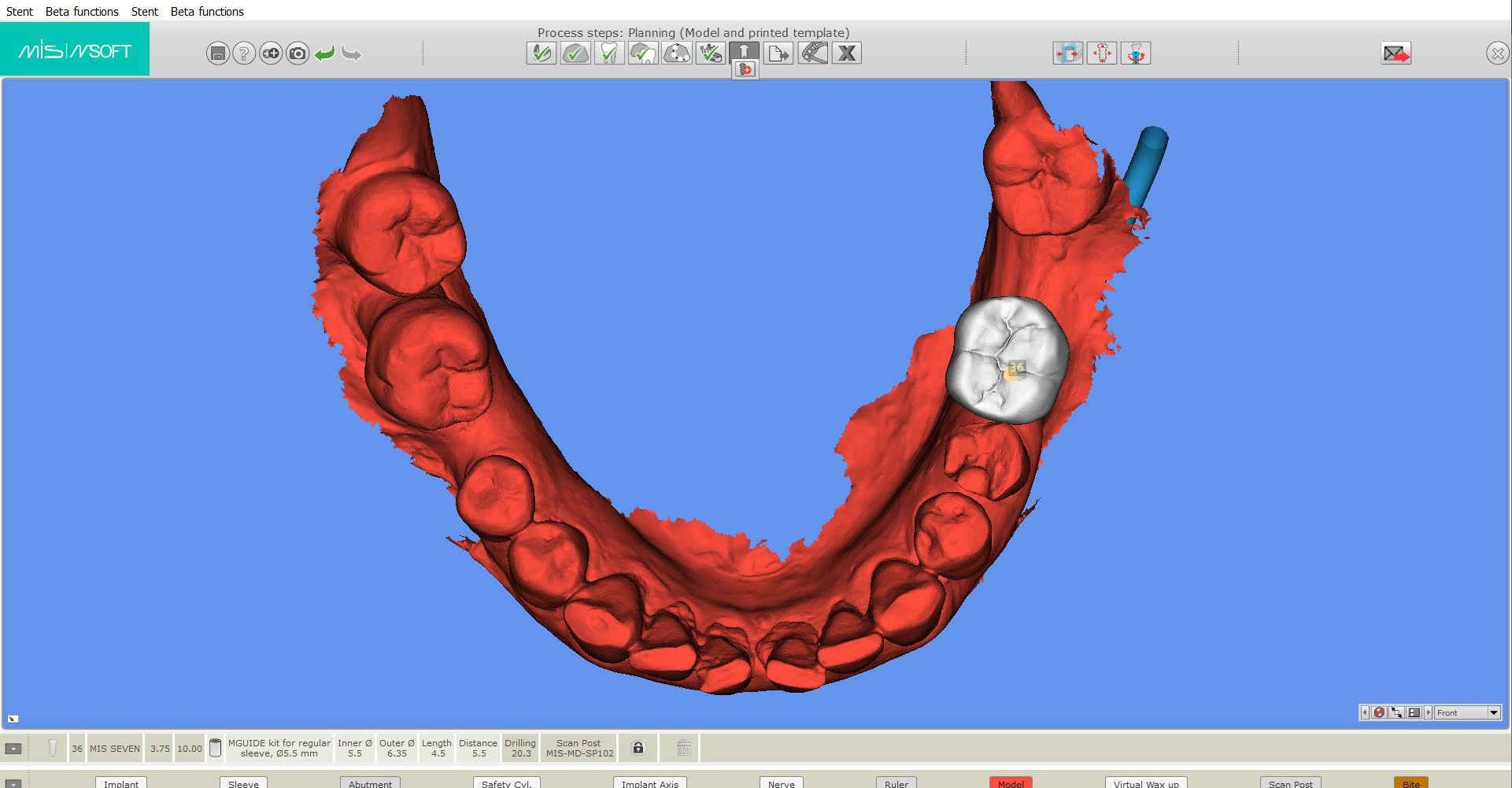Select the dotted arch alignment step
Viewport: 1512px width, 788px height.
pyautogui.click(x=677, y=53)
